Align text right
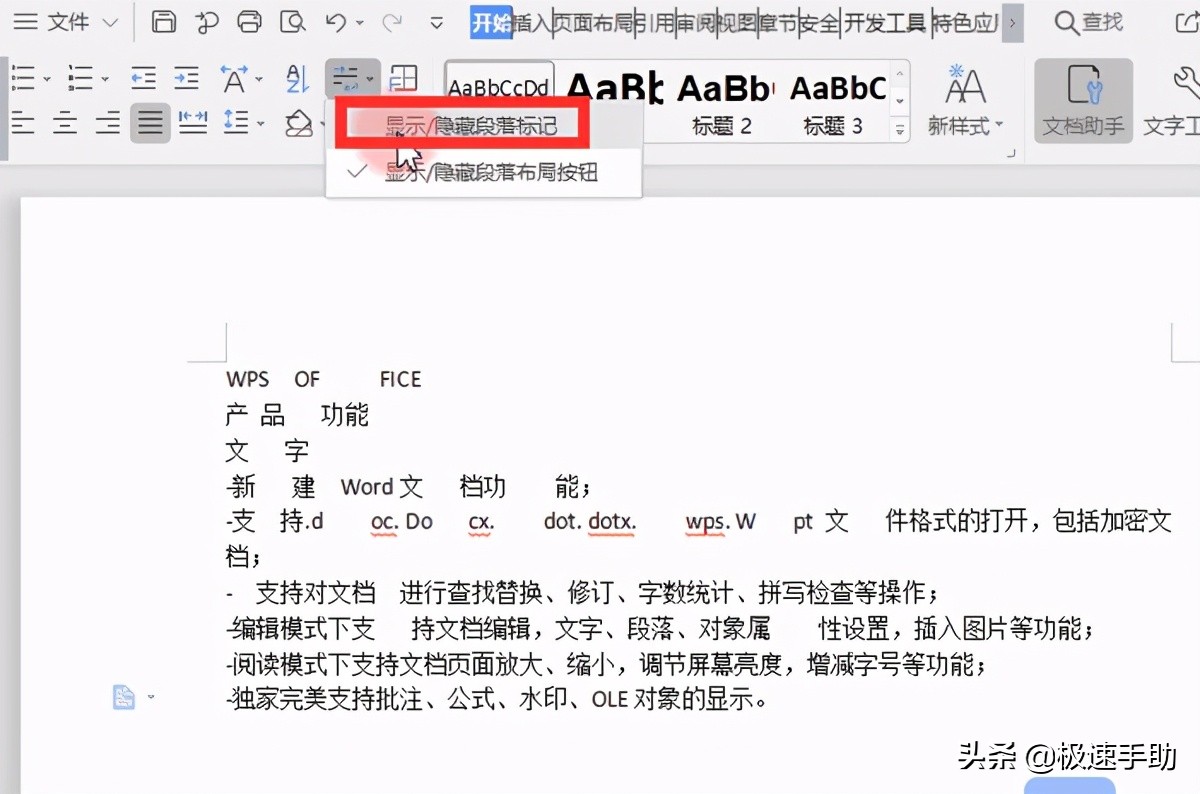Screen dimensions: 1200x794 (108, 123)
